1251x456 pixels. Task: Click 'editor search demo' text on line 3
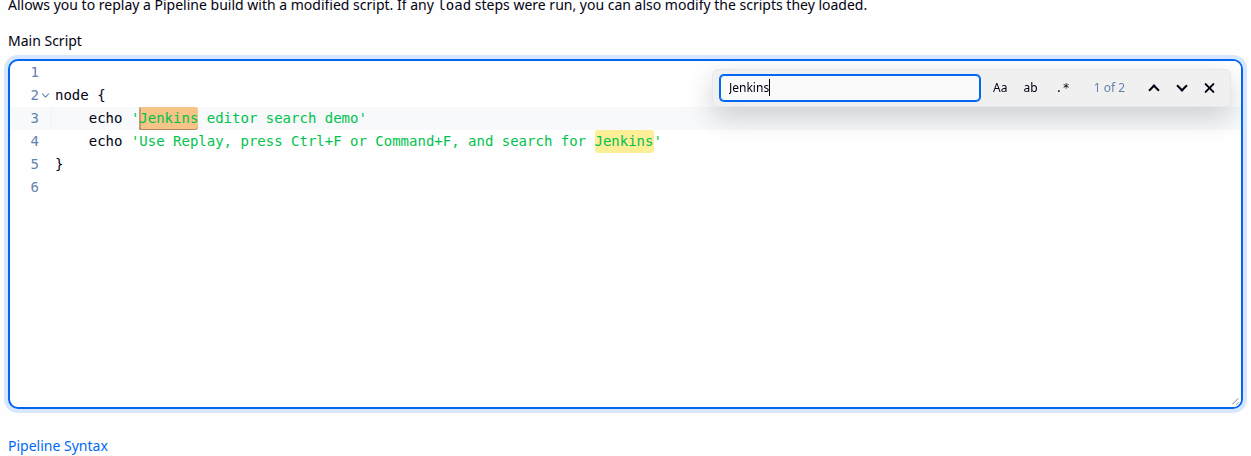(283, 118)
